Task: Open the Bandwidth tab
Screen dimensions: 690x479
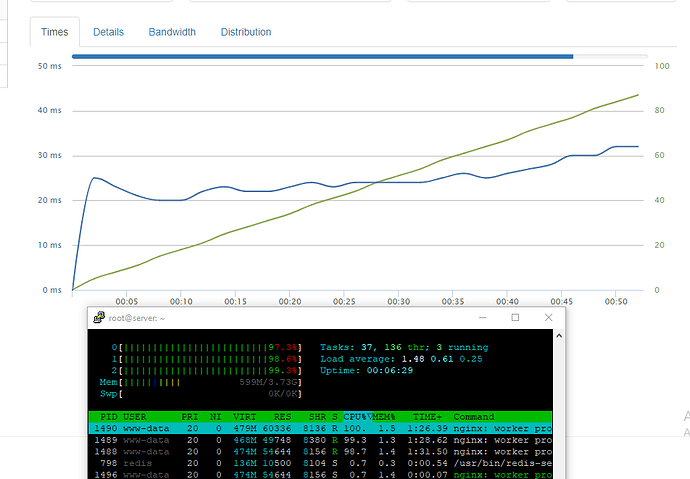Action: pos(172,32)
